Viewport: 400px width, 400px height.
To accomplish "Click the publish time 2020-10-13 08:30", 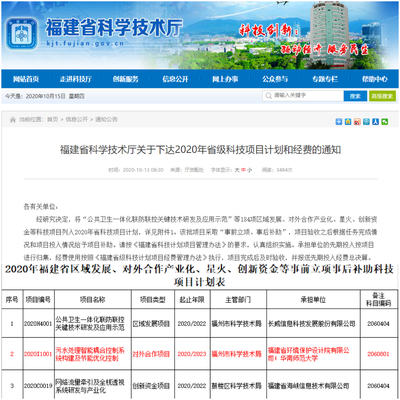I will (143, 170).
